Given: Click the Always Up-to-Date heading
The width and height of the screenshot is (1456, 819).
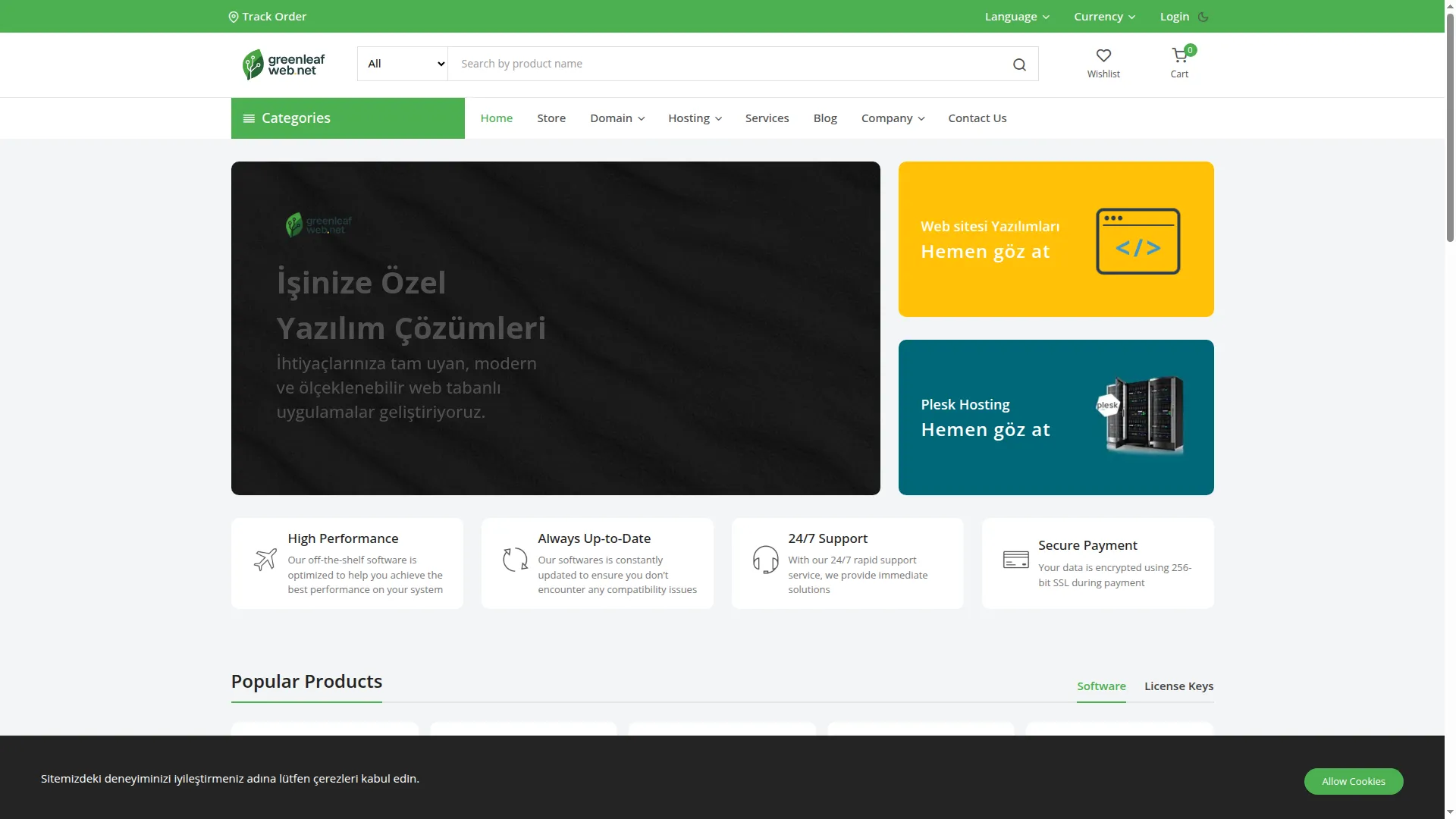Looking at the screenshot, I should click(594, 538).
